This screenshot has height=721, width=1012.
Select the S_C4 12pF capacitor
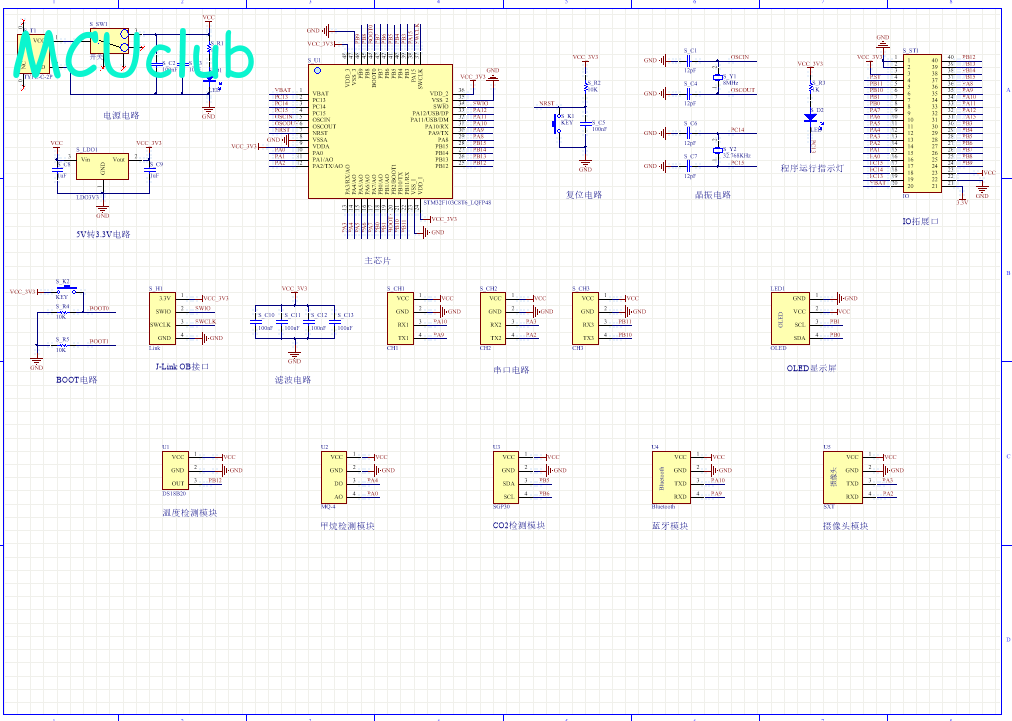point(689,94)
